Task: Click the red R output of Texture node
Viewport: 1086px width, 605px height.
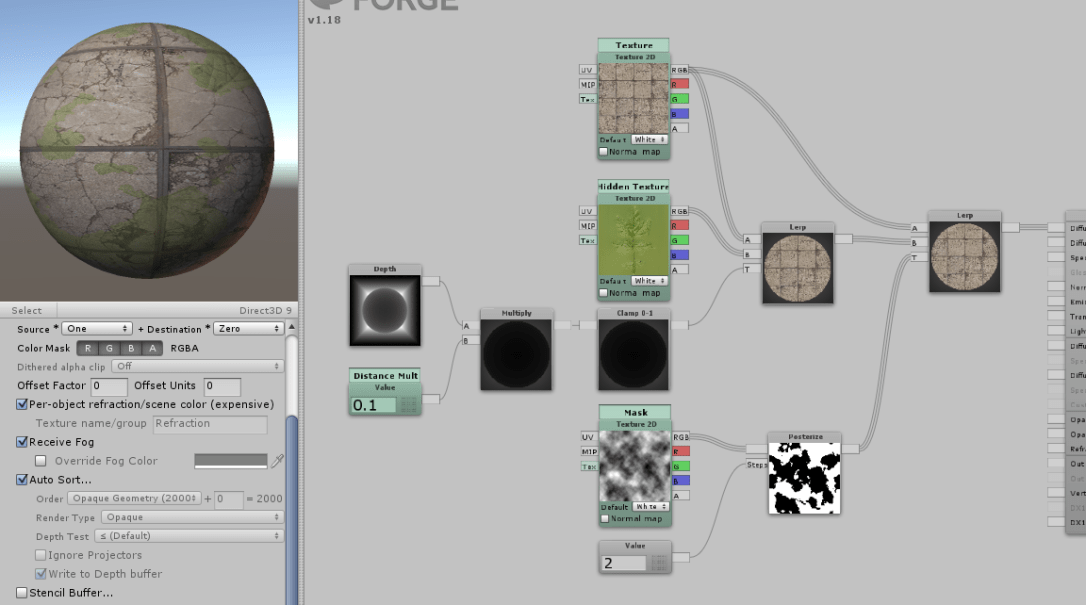Action: tap(680, 84)
